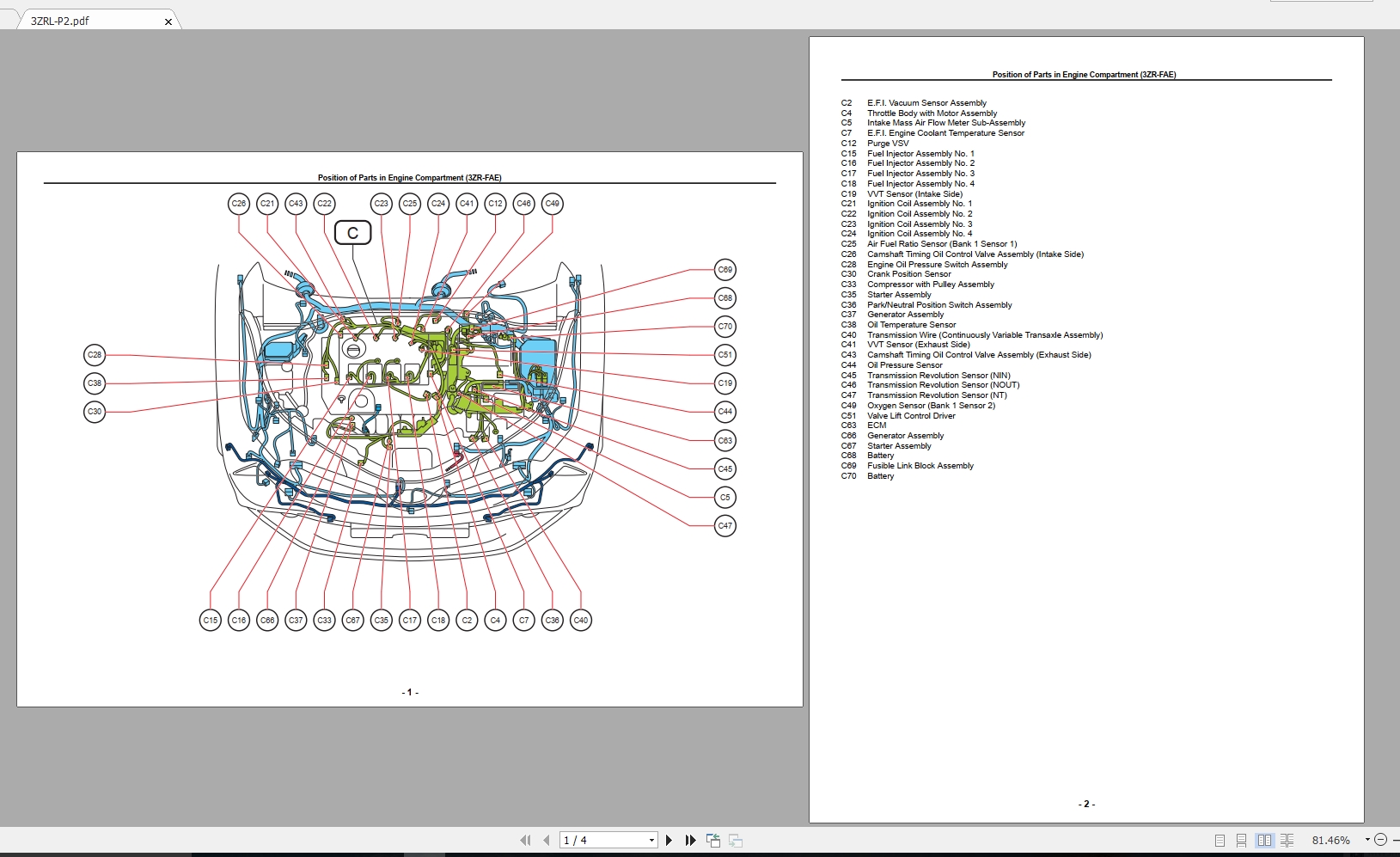Click 'Compressor with Pulley Assembly' entry

(931, 285)
